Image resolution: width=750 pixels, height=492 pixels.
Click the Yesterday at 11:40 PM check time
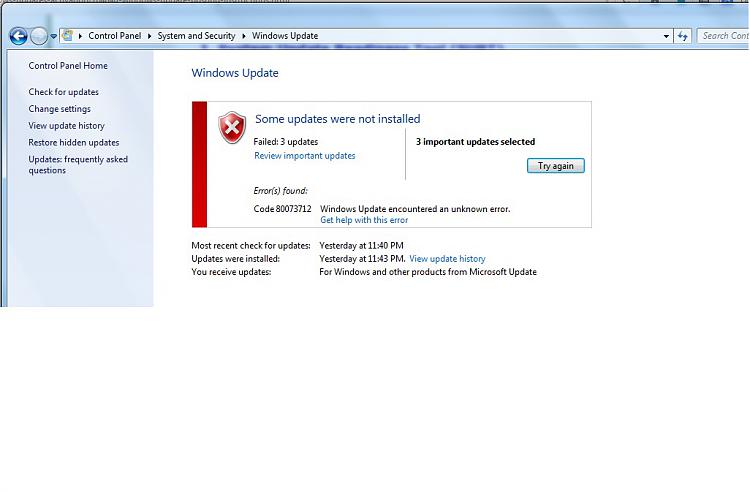pyautogui.click(x=362, y=246)
